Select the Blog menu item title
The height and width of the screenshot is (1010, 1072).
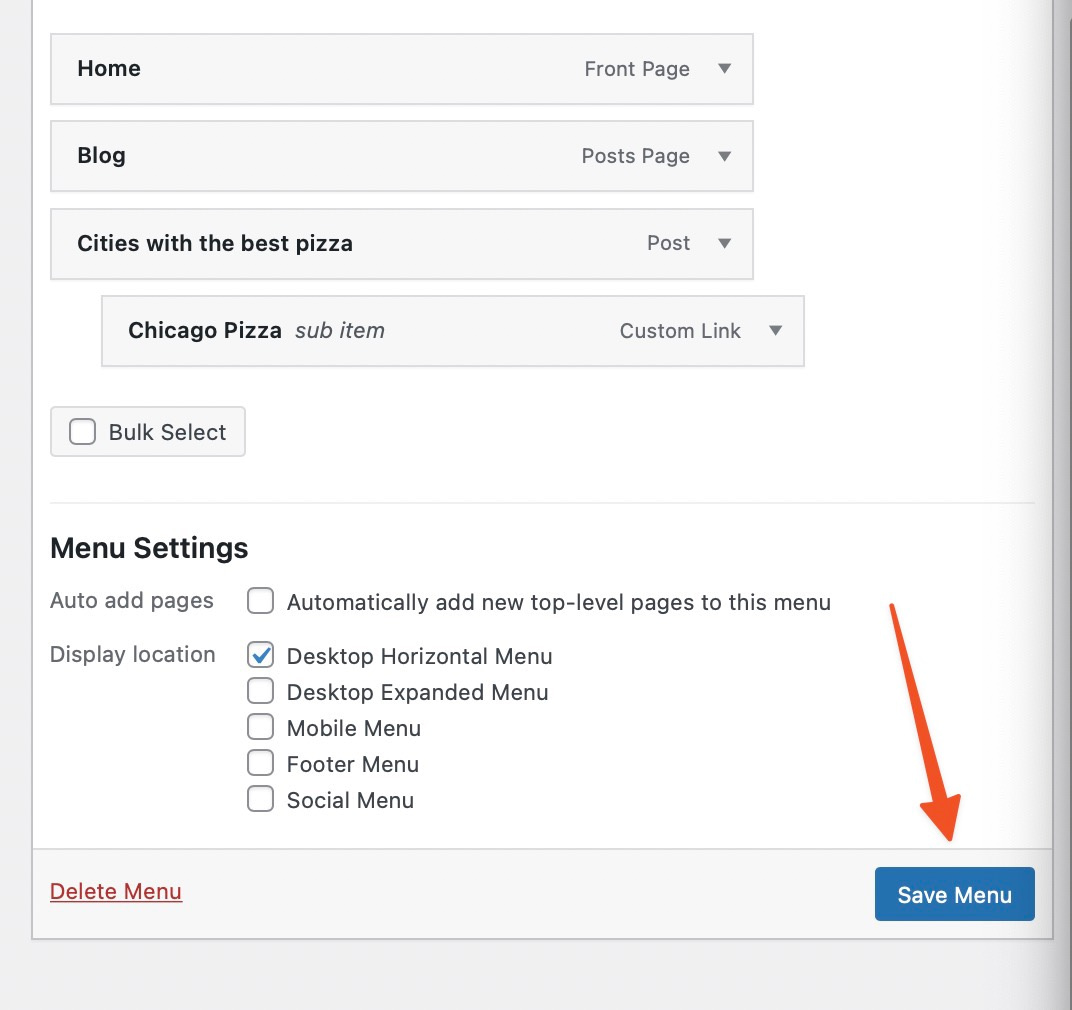(101, 156)
